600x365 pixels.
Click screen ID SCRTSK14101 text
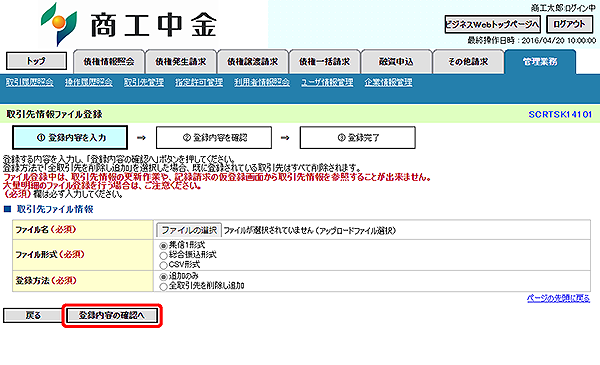tap(560, 114)
